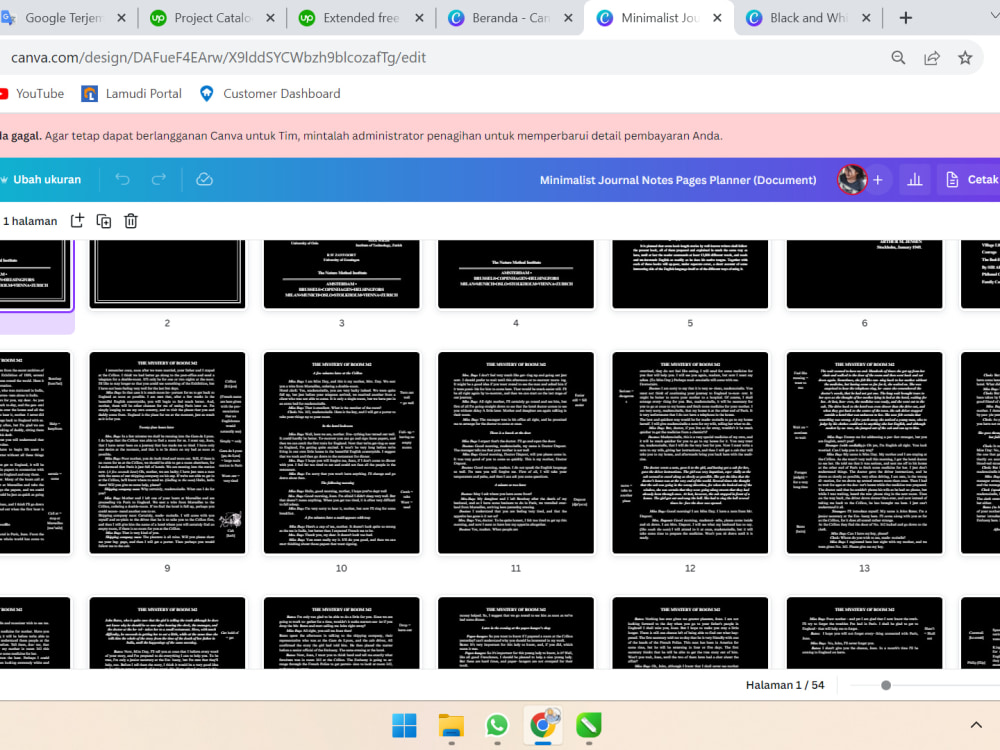1000x750 pixels.
Task: Click the cloud save status icon
Action: click(204, 179)
